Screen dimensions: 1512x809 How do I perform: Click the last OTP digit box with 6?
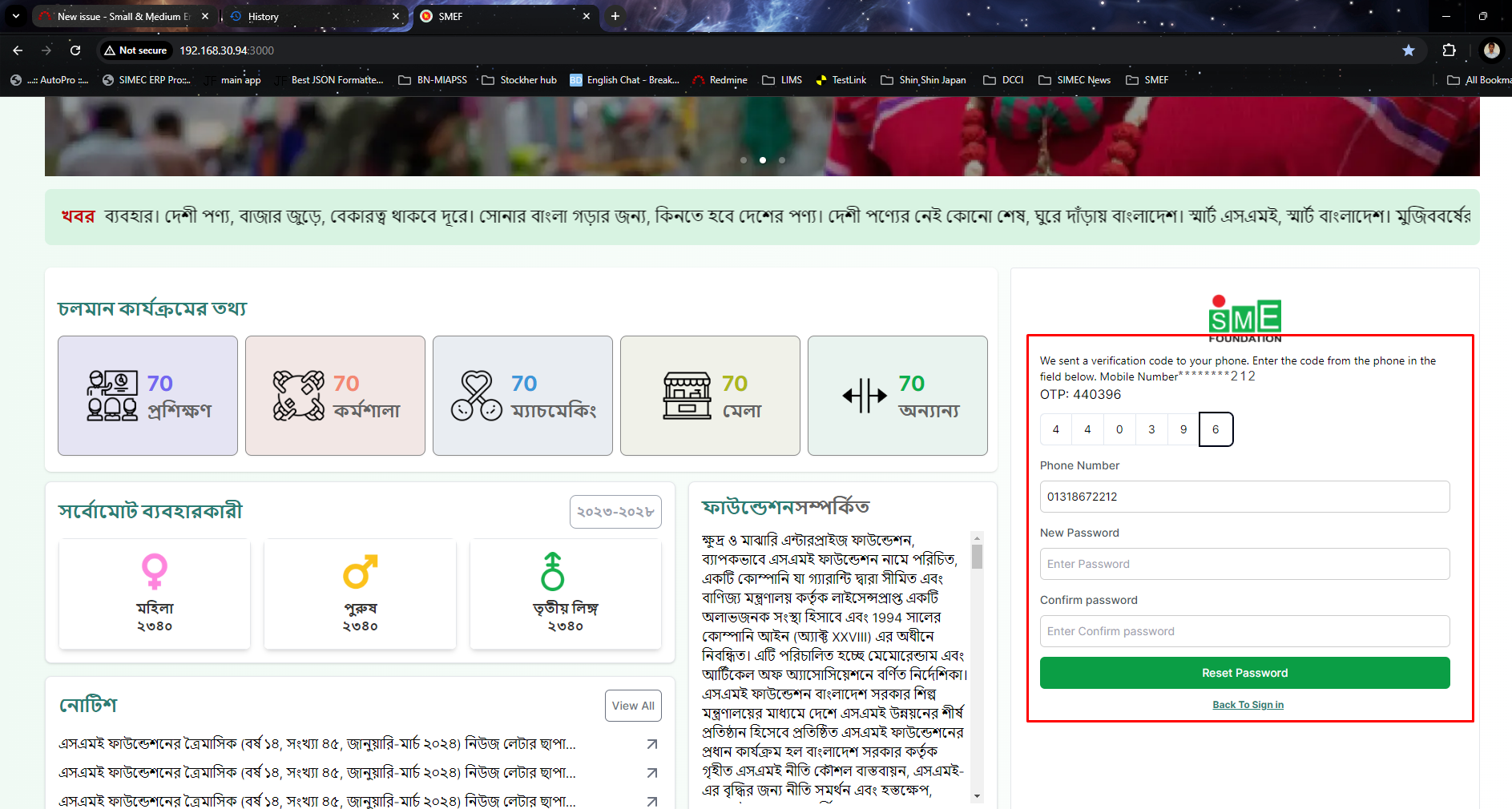coord(1216,429)
